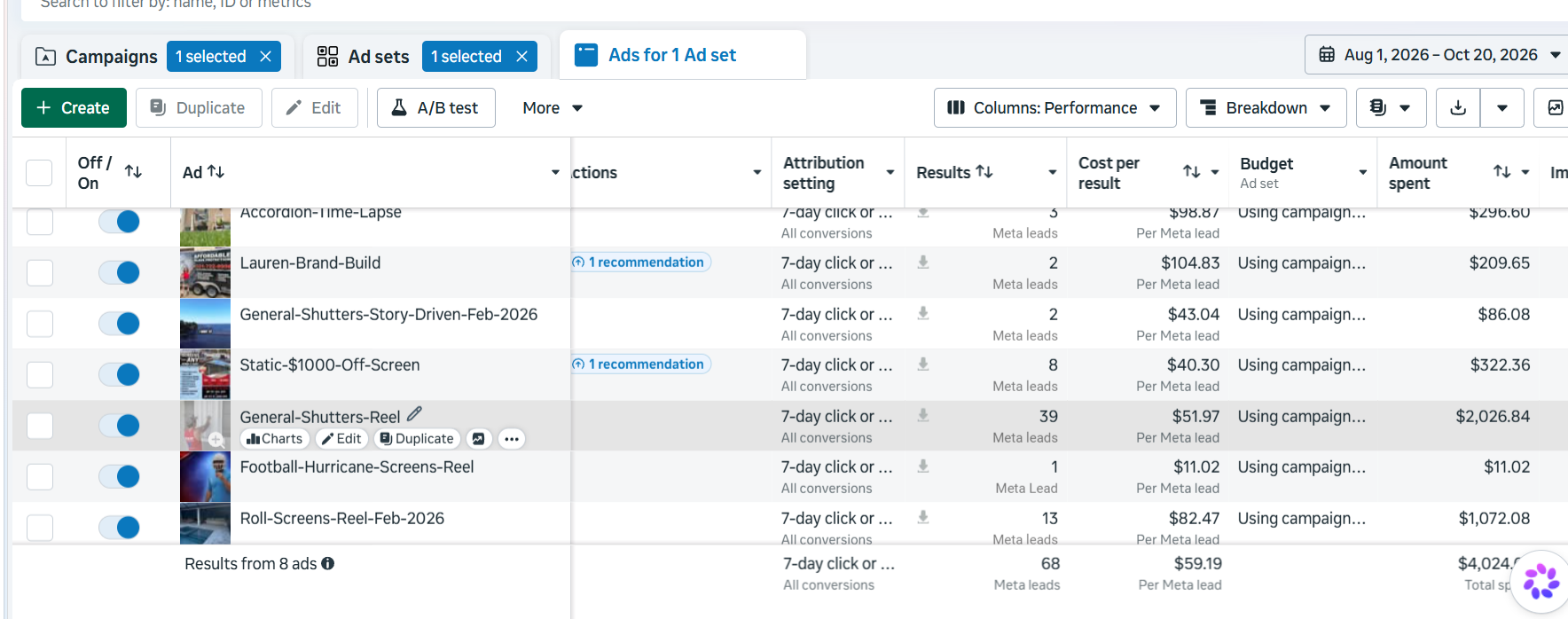1568x619 pixels.
Task: Open Roll-Screens-Reel-Feb-2026 ad name link
Action: (x=342, y=518)
